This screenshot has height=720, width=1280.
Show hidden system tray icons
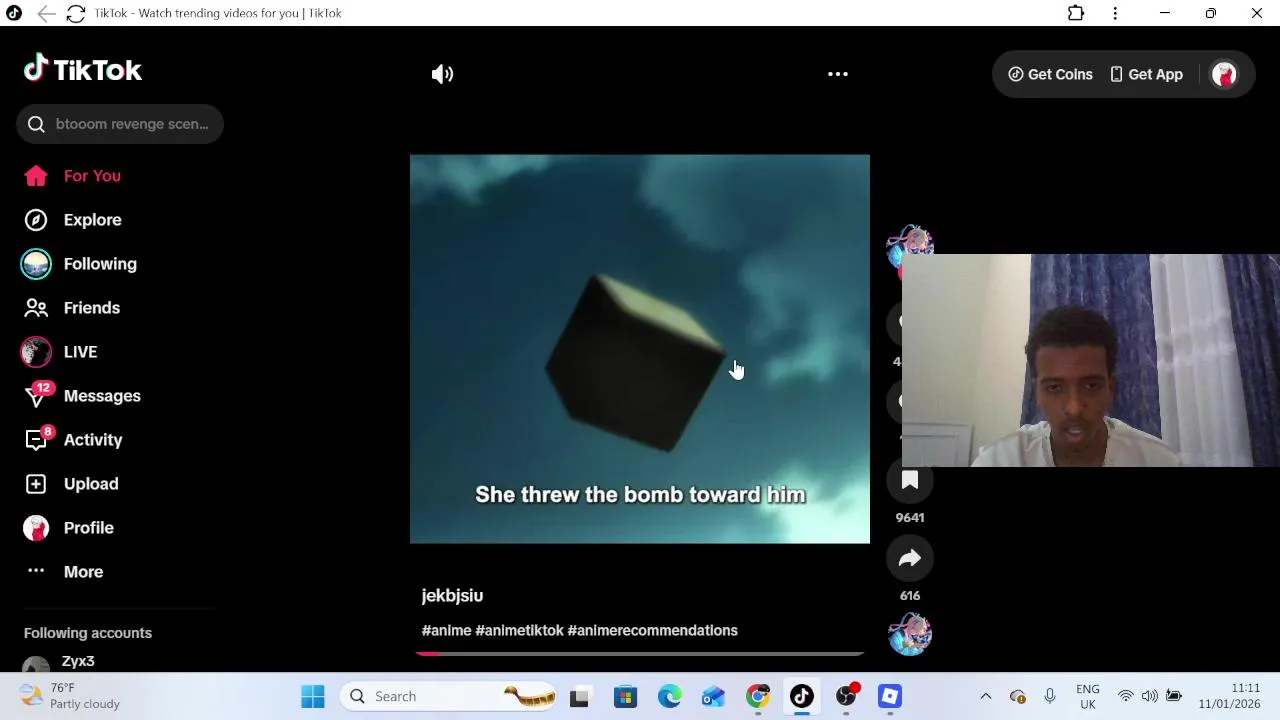[985, 696]
